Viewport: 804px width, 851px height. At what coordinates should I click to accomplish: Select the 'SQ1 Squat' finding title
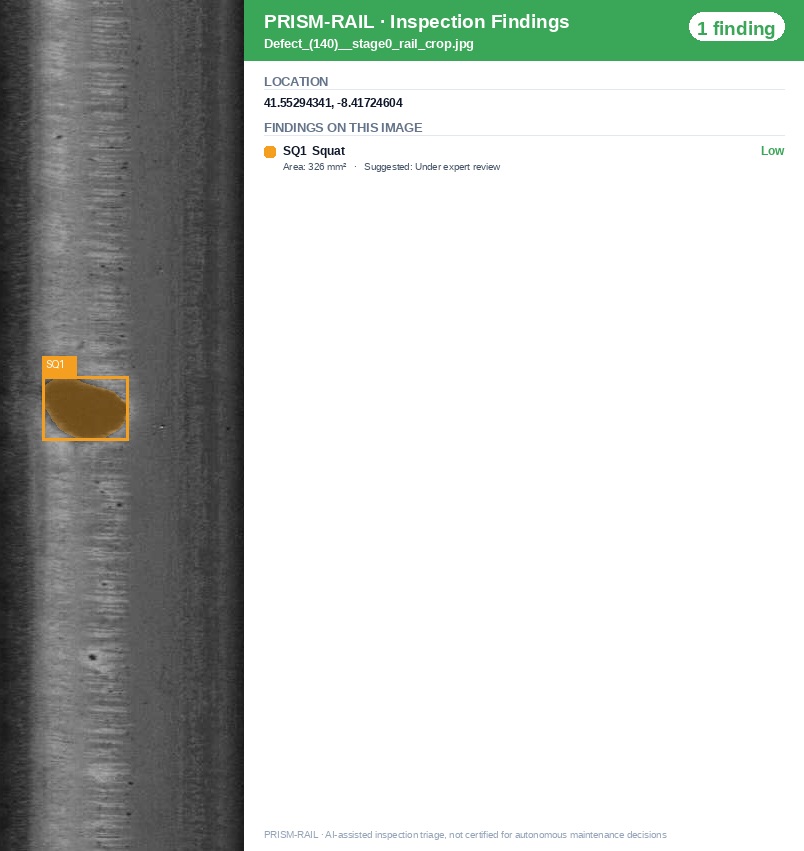pos(314,151)
